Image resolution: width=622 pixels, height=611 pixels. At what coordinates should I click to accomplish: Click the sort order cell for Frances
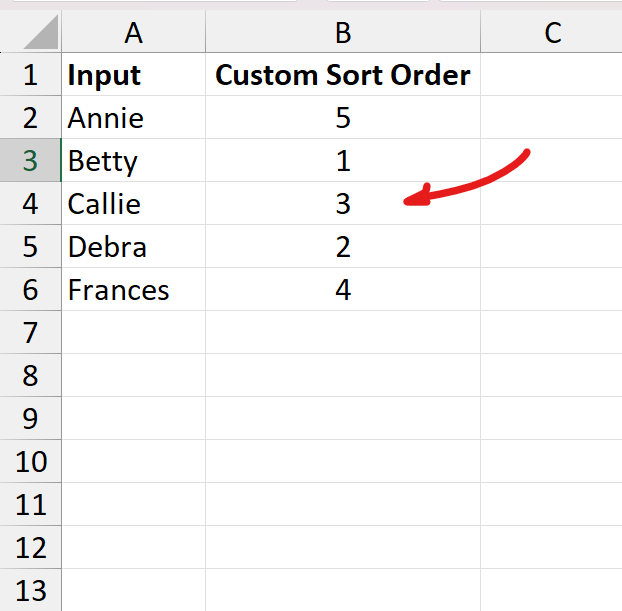point(342,290)
